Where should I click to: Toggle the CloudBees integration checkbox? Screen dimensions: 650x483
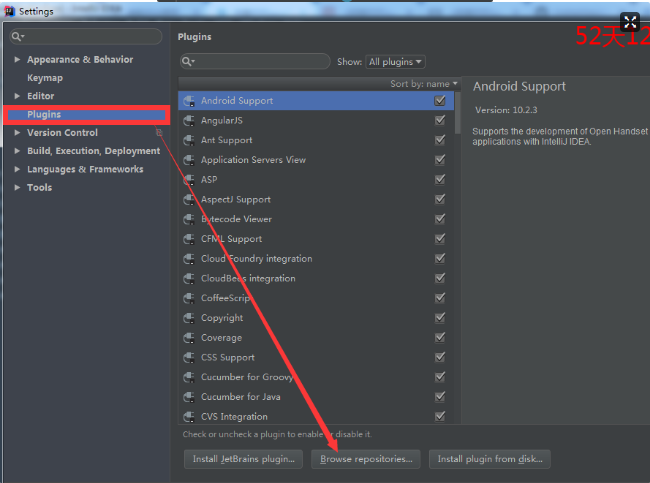pos(440,278)
